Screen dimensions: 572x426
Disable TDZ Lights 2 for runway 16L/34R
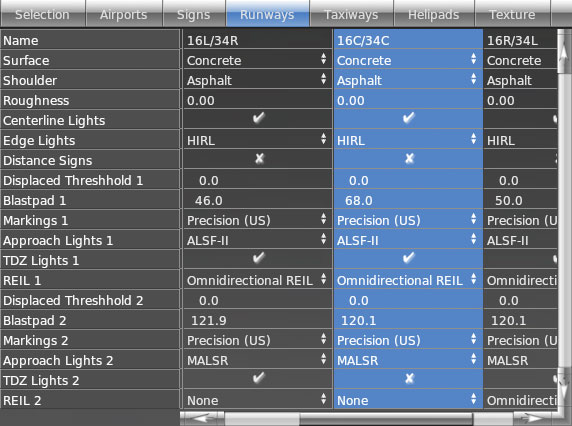258,379
